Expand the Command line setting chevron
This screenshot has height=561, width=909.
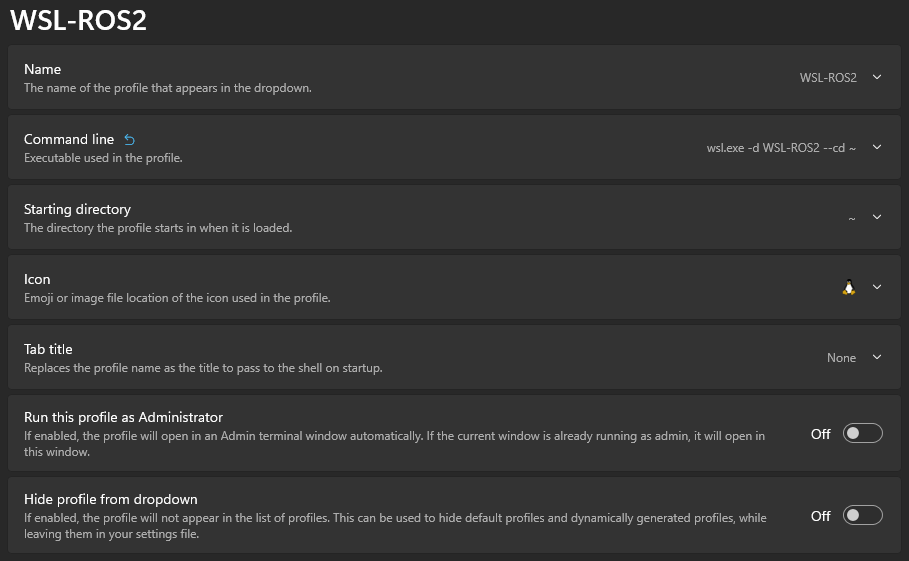(877, 147)
